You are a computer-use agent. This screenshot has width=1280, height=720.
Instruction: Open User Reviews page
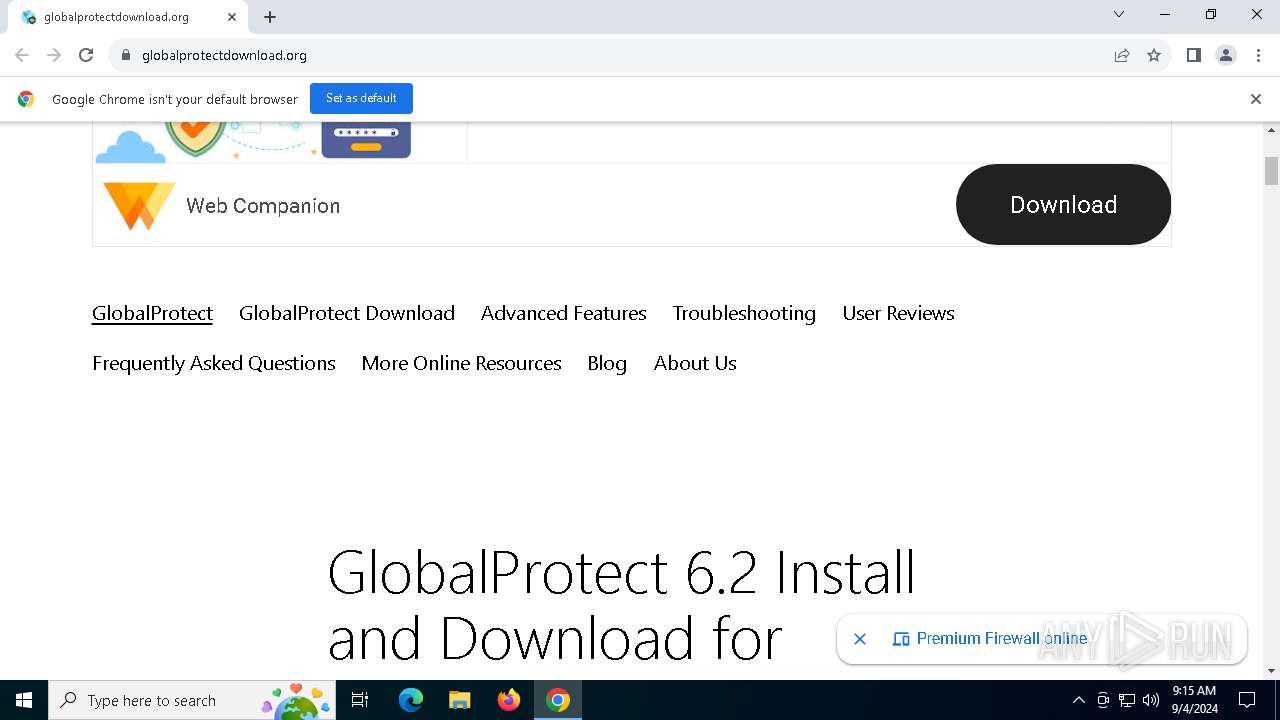click(x=898, y=313)
